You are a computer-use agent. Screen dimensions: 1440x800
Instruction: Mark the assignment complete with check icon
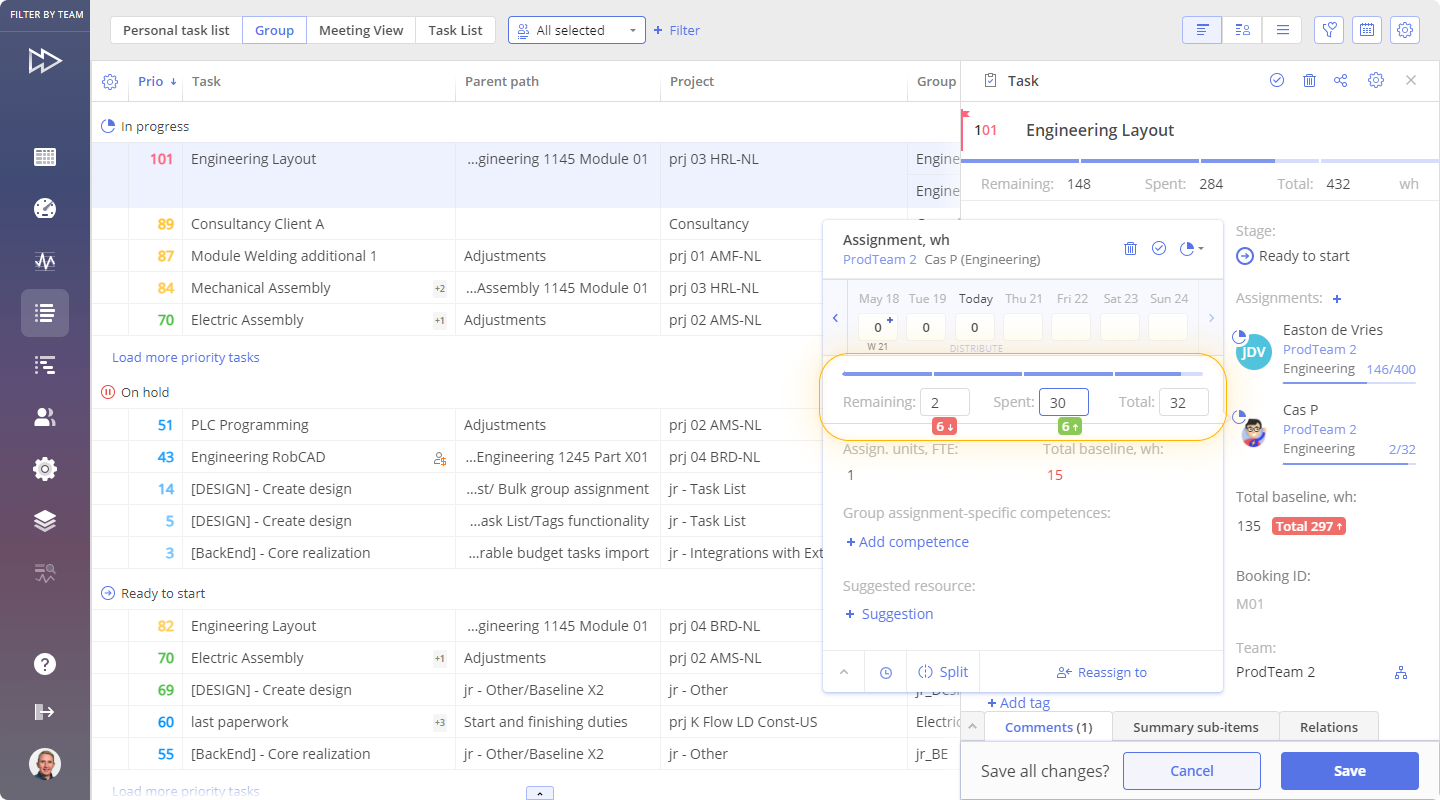(1159, 248)
